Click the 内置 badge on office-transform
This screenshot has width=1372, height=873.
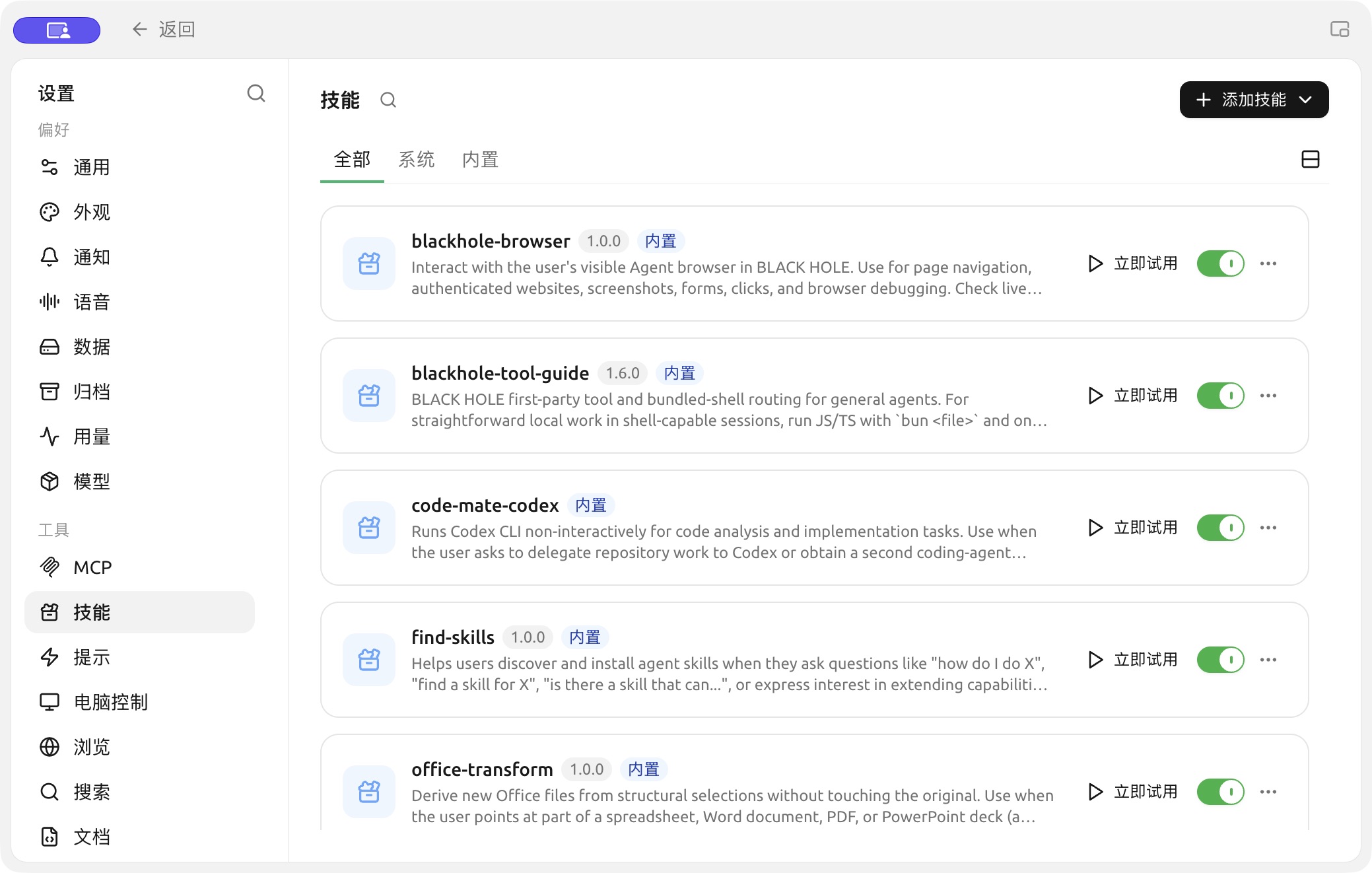pos(644,769)
